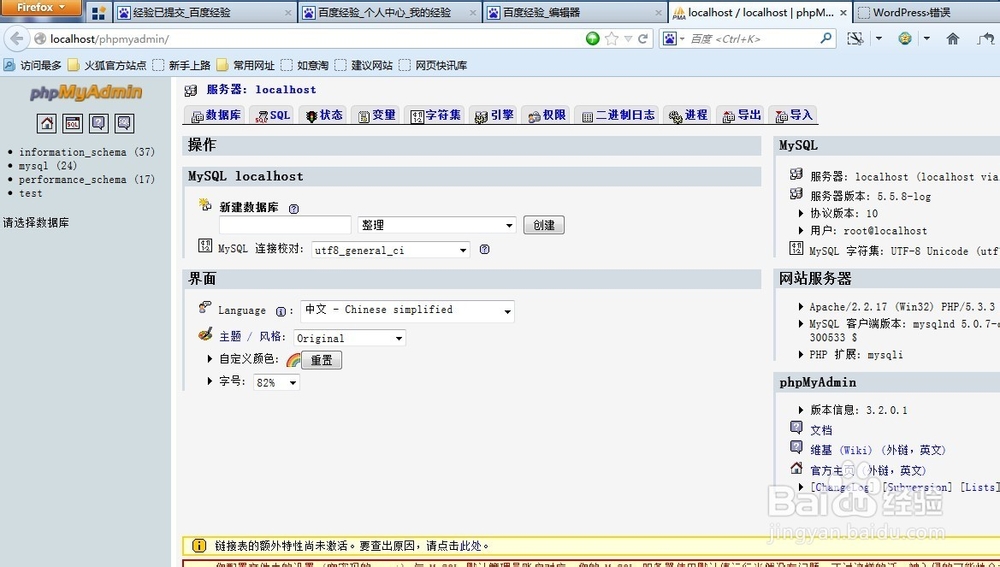1000x567 pixels.
Task: Open the 字符集 tab
Action: click(x=435, y=115)
